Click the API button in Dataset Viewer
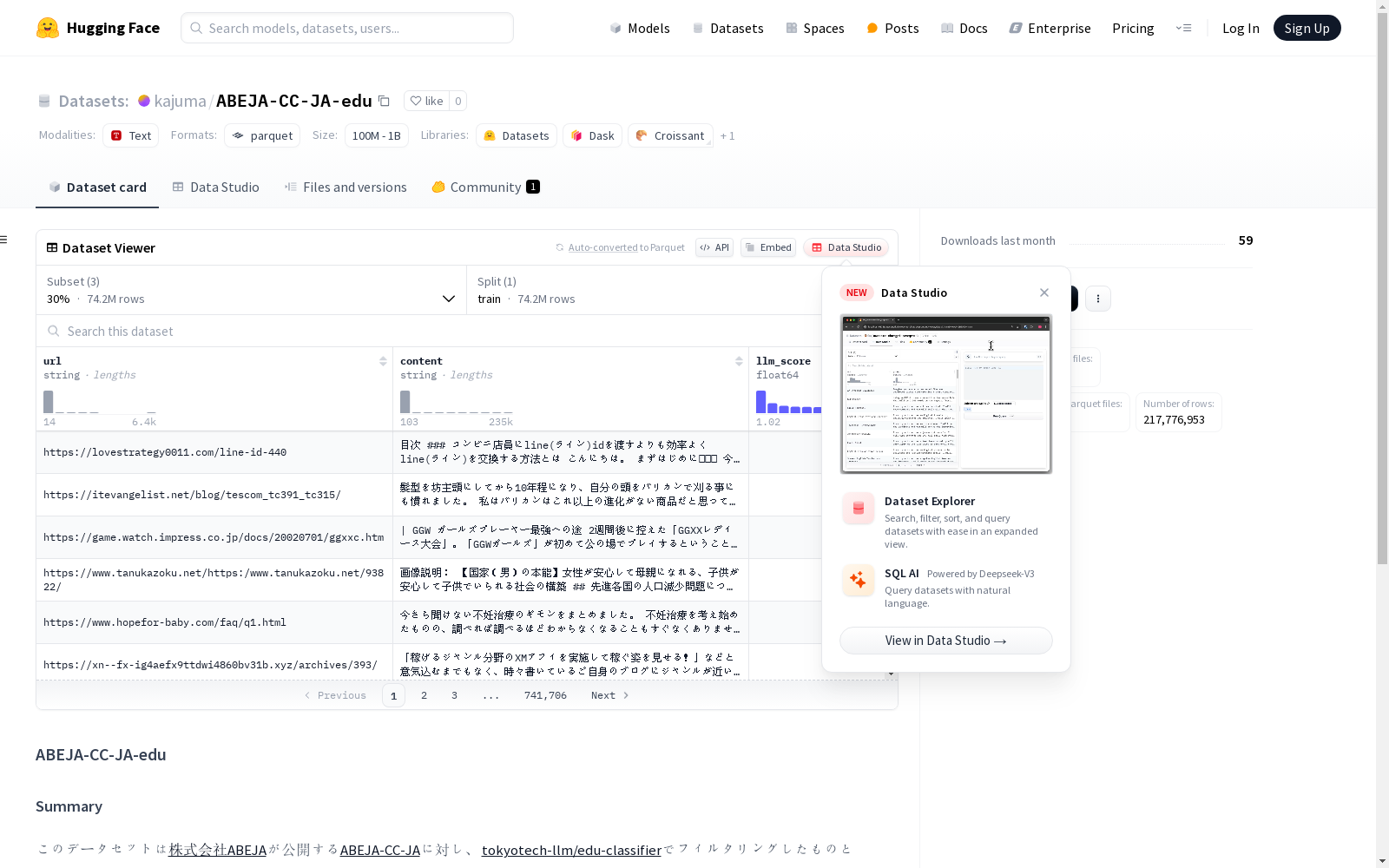Viewport: 1389px width, 868px height. 714,247
